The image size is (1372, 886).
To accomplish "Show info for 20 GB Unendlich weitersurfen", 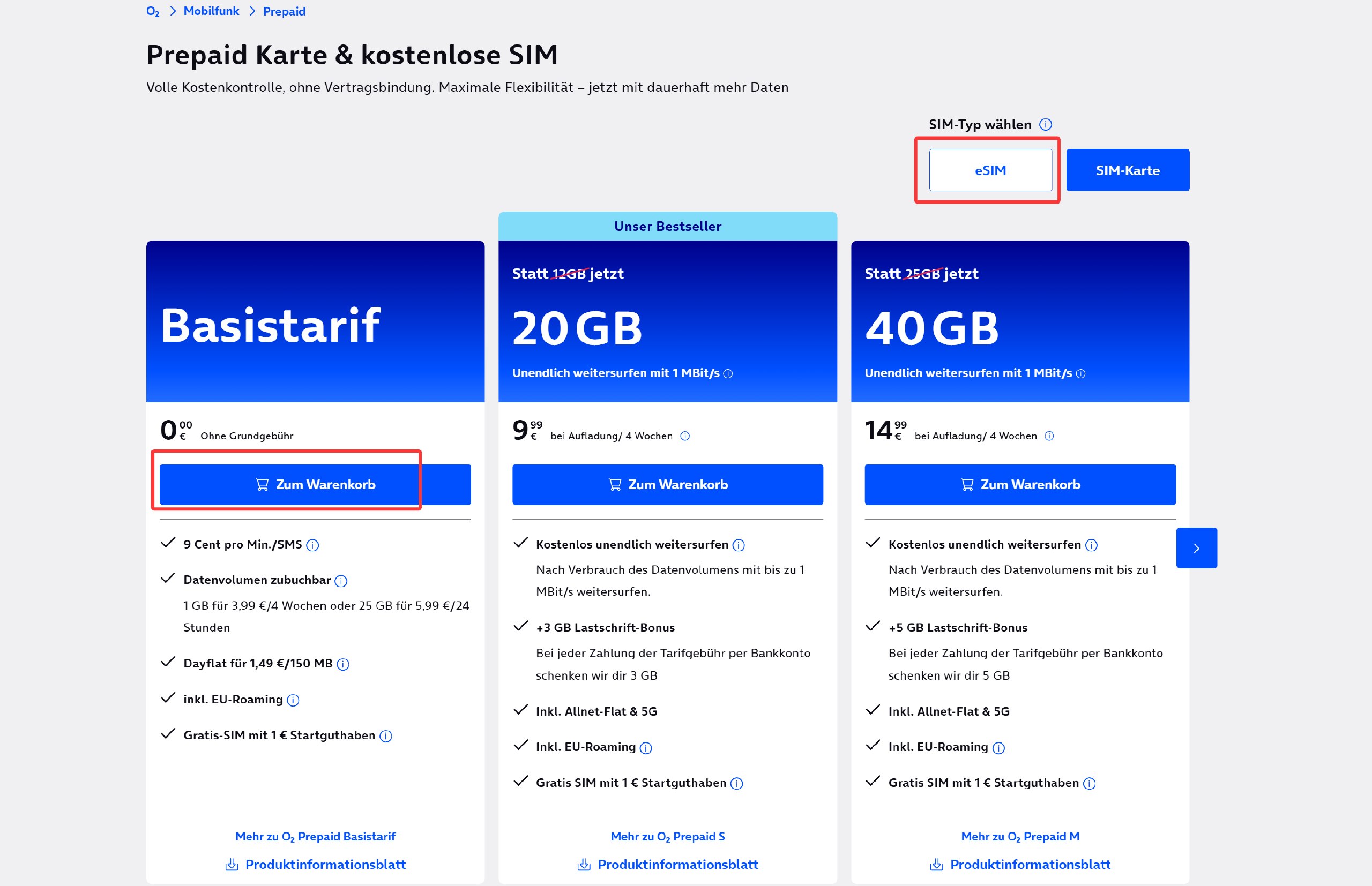I will (x=728, y=374).
